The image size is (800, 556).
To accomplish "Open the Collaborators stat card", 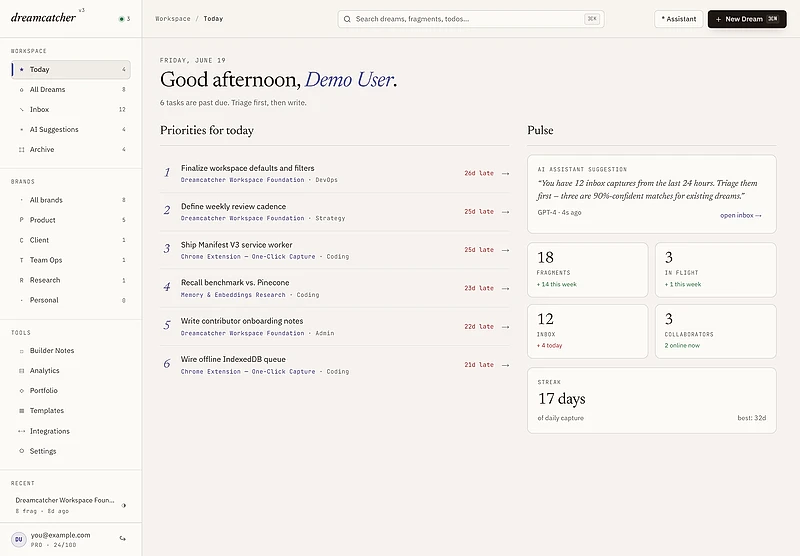I will point(716,332).
